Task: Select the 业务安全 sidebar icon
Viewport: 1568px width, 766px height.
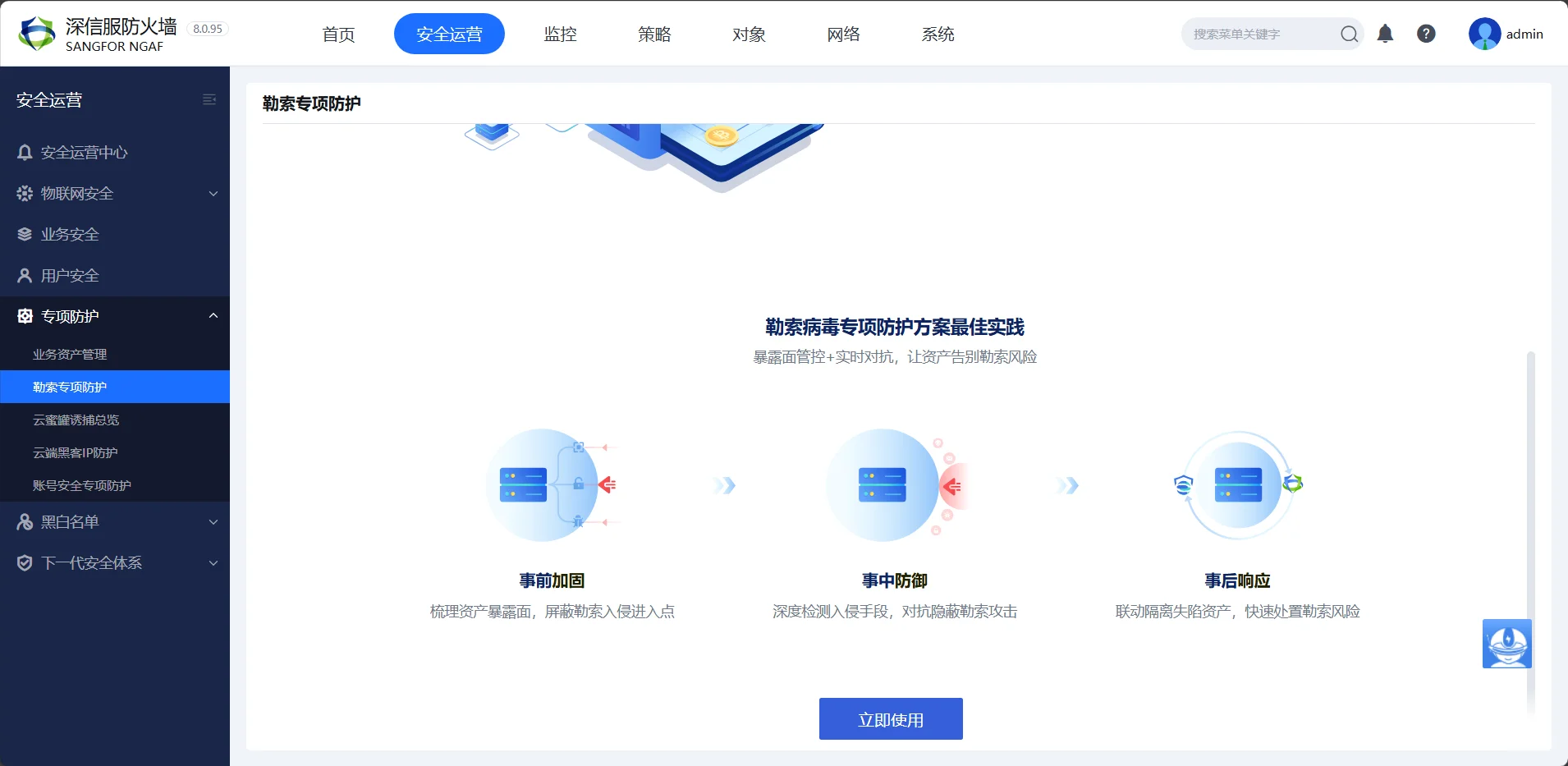Action: 25,234
